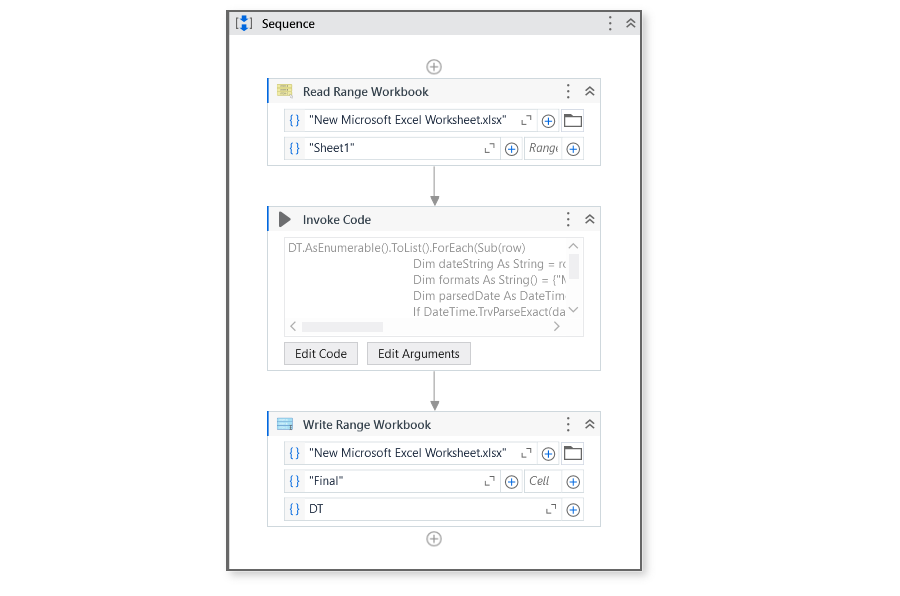Expand "Final" expression editor
The height and width of the screenshot is (596, 900).
point(489,481)
